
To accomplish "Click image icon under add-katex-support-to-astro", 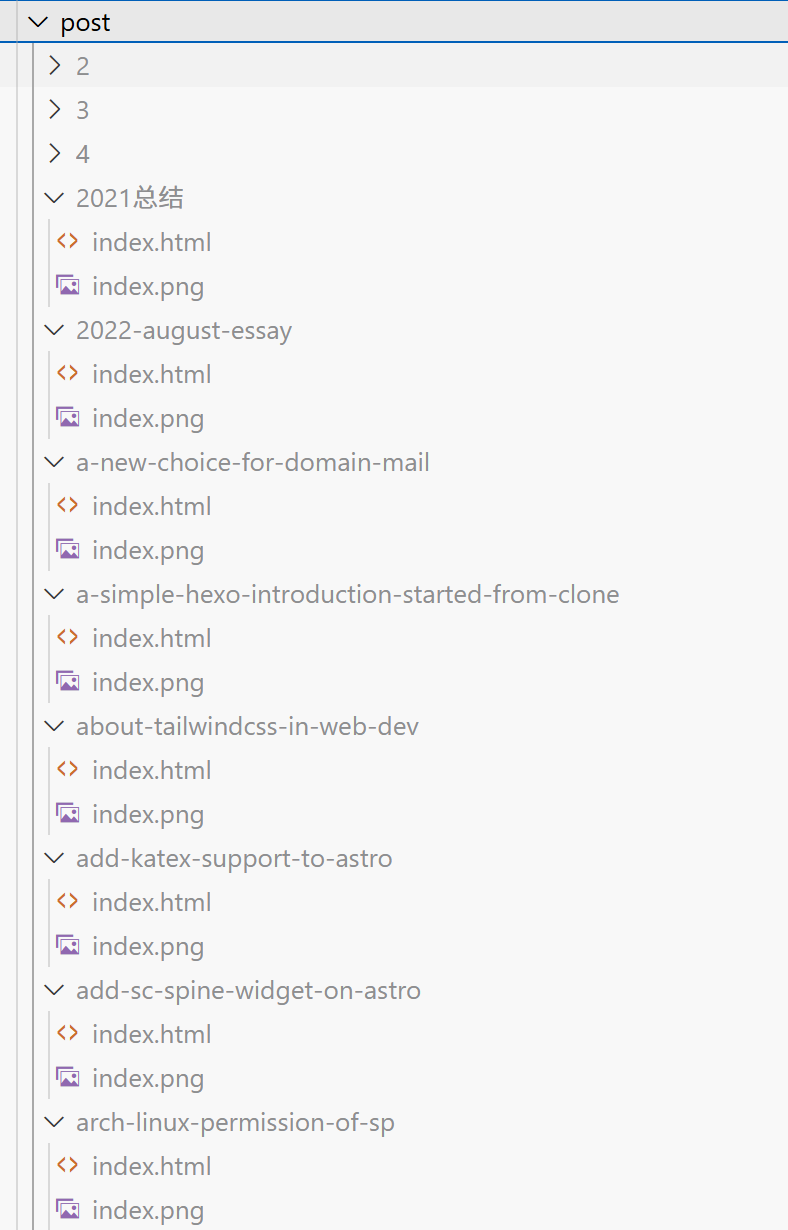I will coord(67,946).
